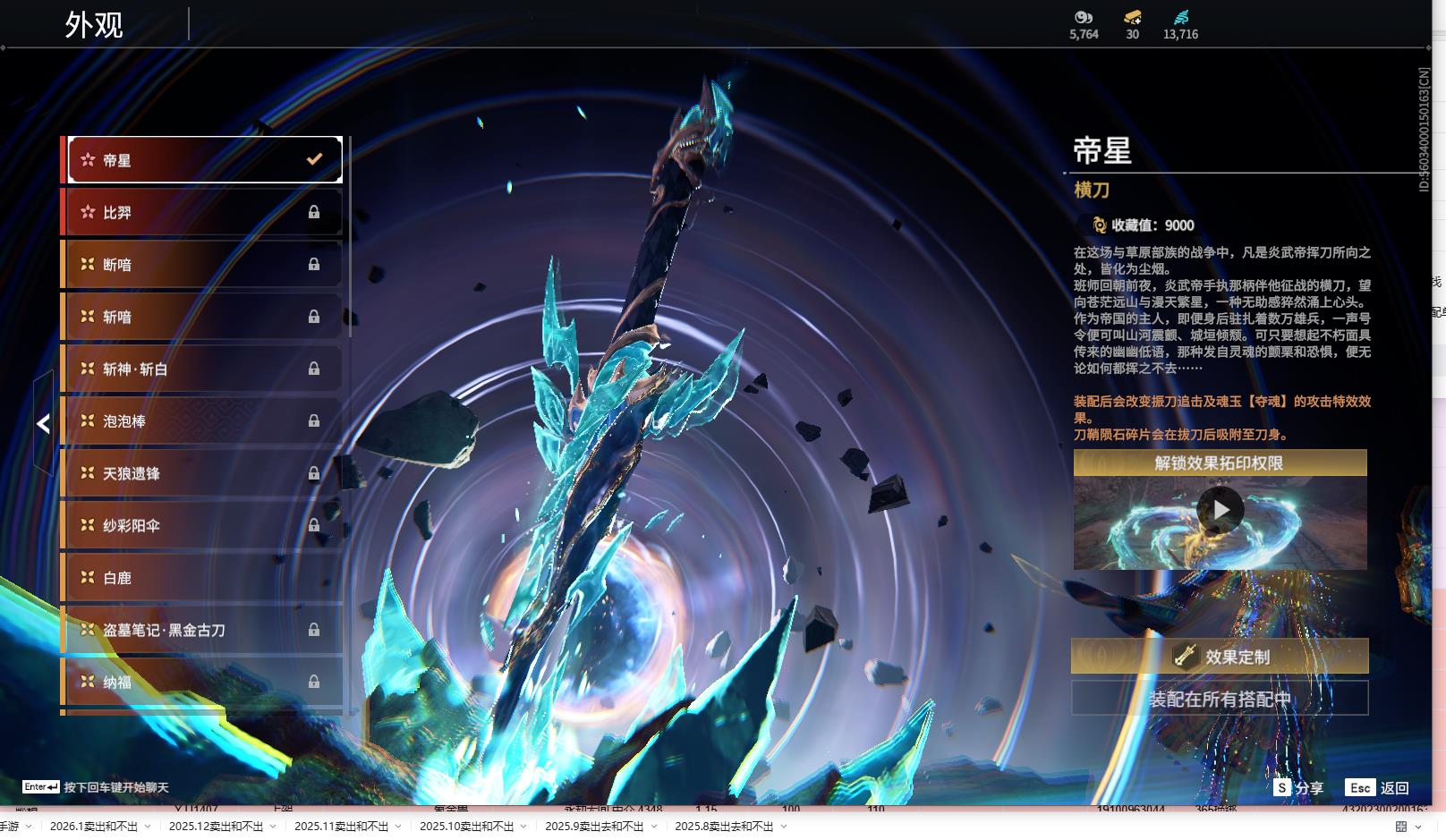Click the silver coin currency icon
This screenshot has width=1446, height=840.
click(x=1084, y=17)
